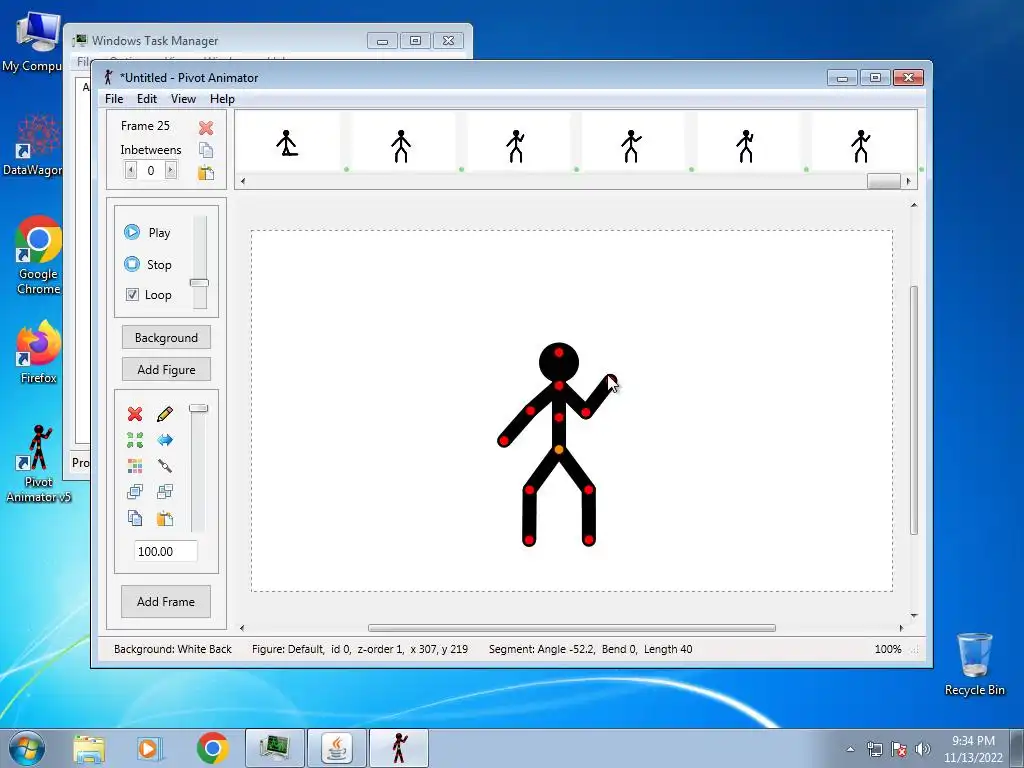The height and width of the screenshot is (768, 1024).
Task: Click canvas vertical scrollbar down arrow
Action: pos(914,615)
